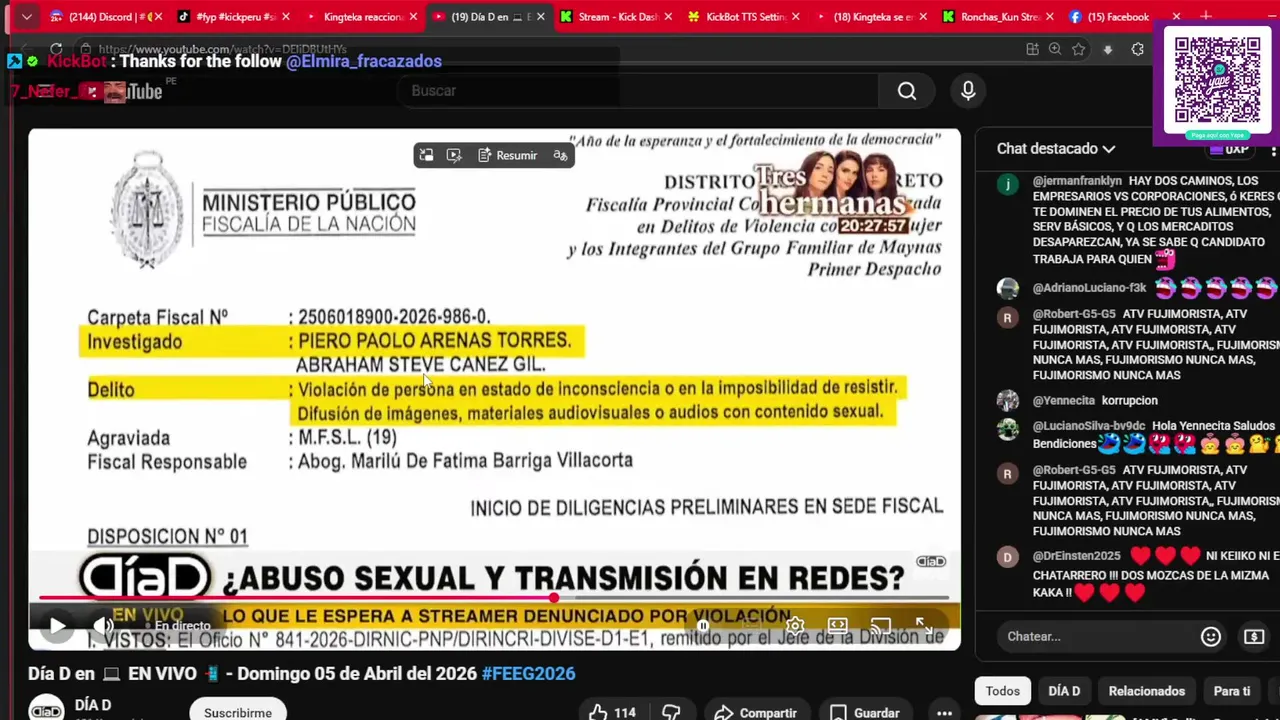
Task: Click the Guardar save button
Action: (x=866, y=712)
